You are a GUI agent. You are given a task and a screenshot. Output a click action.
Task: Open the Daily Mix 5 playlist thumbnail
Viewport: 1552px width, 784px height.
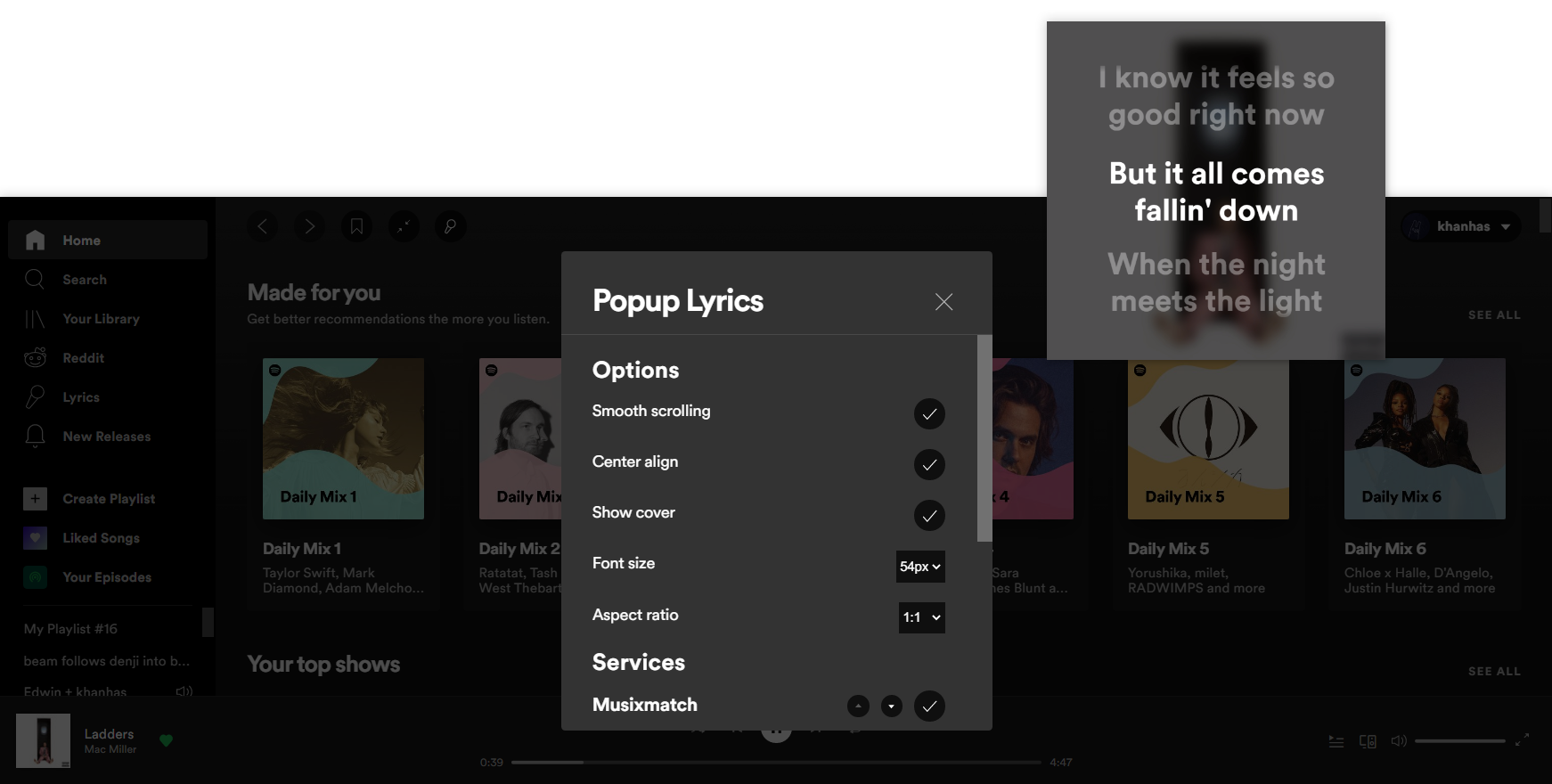(1207, 438)
